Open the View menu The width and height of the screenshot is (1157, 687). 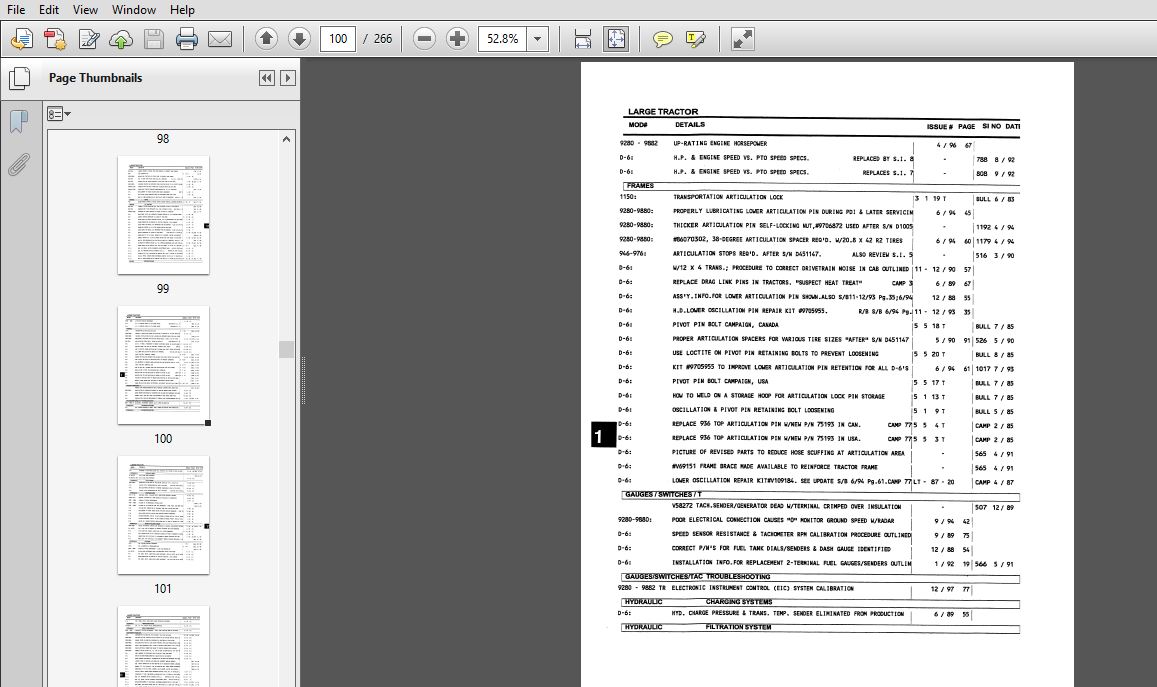[85, 10]
